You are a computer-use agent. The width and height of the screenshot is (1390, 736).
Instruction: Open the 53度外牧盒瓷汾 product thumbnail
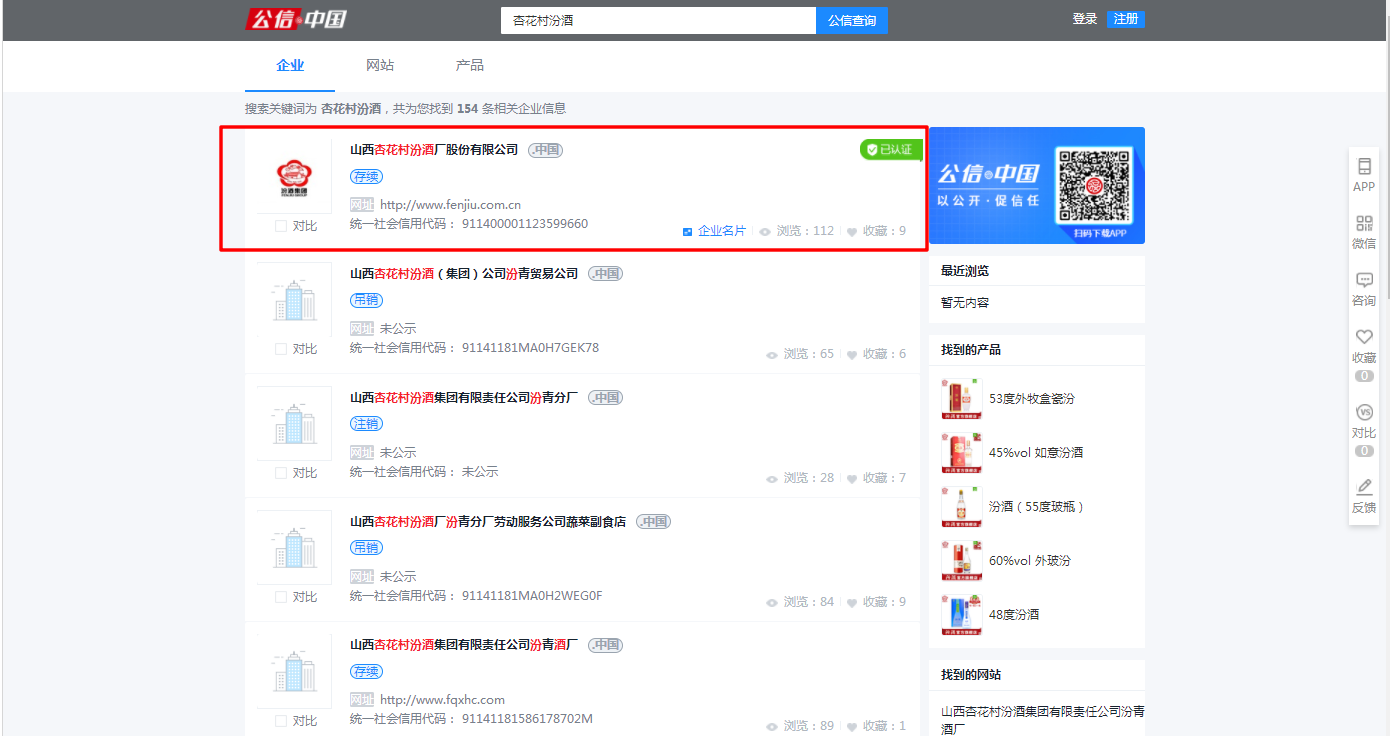click(x=961, y=397)
